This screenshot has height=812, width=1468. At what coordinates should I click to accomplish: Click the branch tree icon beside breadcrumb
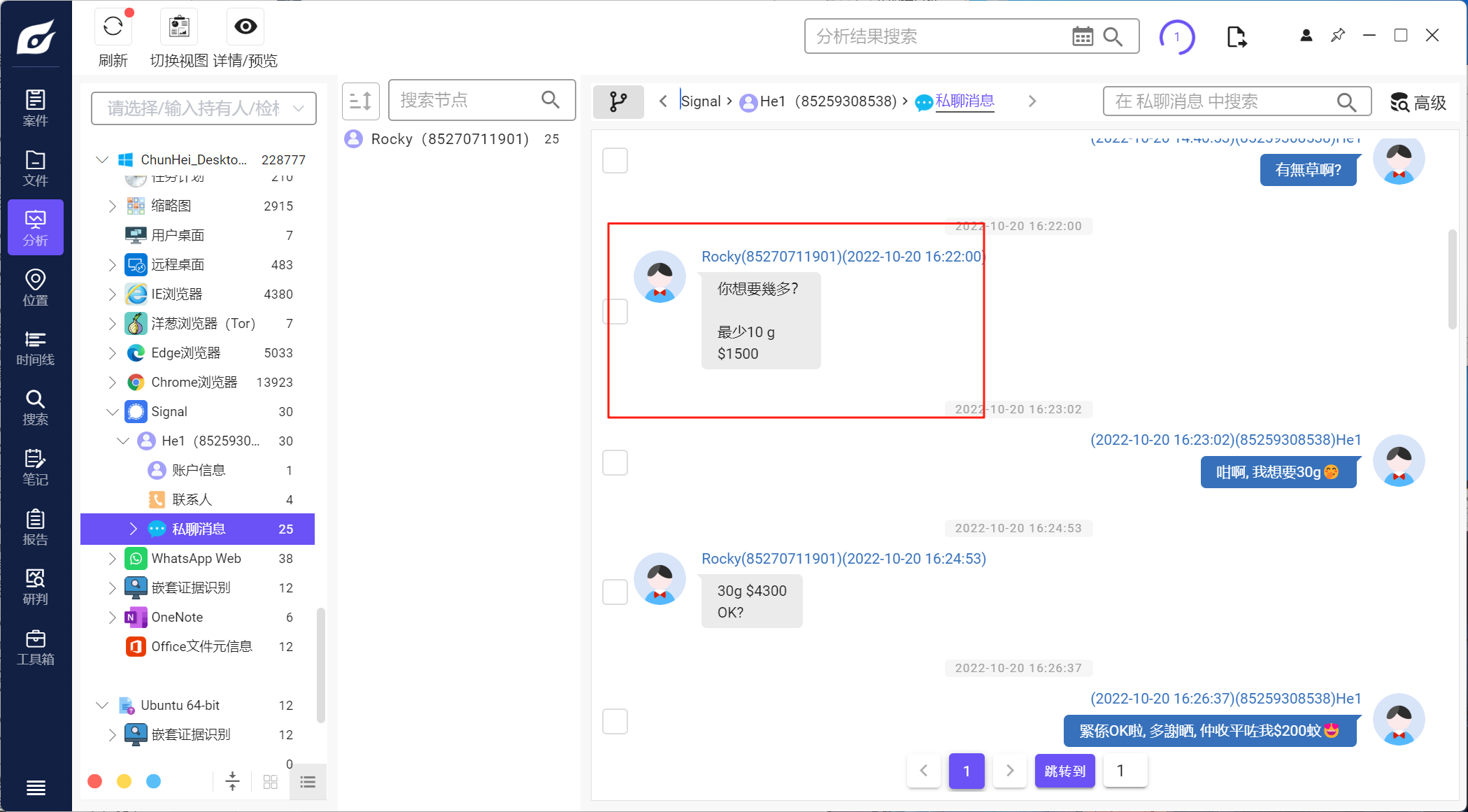[618, 102]
